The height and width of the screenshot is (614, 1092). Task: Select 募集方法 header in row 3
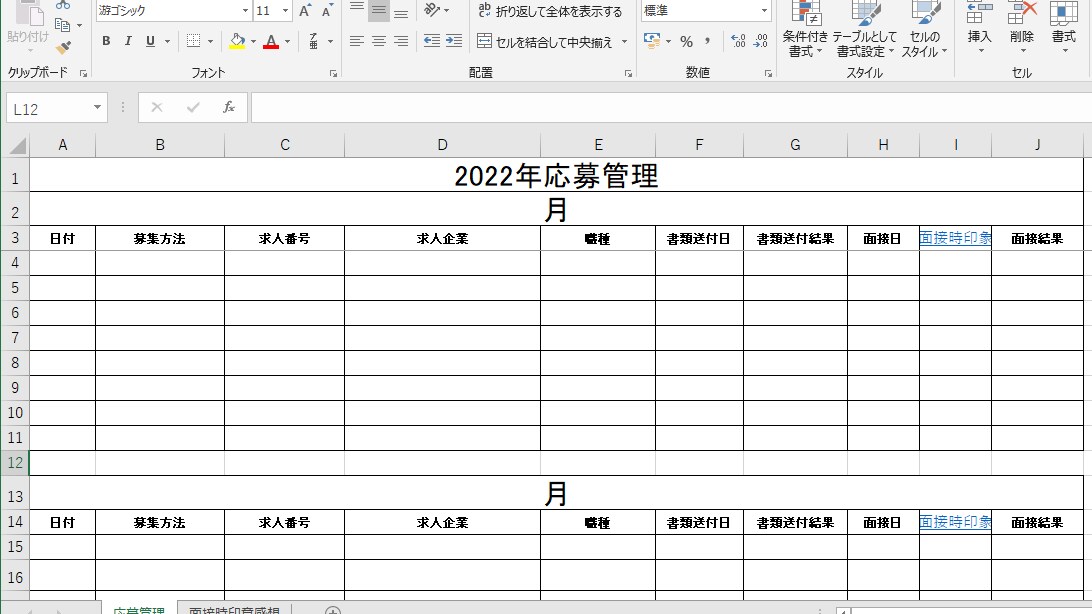pos(159,238)
